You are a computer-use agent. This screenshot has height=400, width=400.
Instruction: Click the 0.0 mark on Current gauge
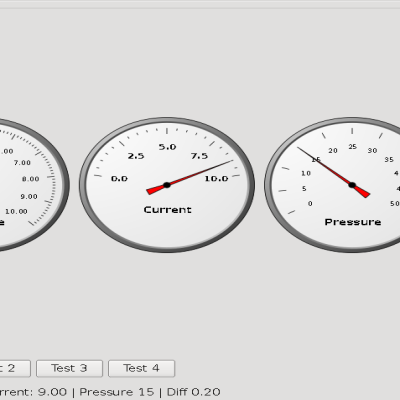[x=119, y=179]
